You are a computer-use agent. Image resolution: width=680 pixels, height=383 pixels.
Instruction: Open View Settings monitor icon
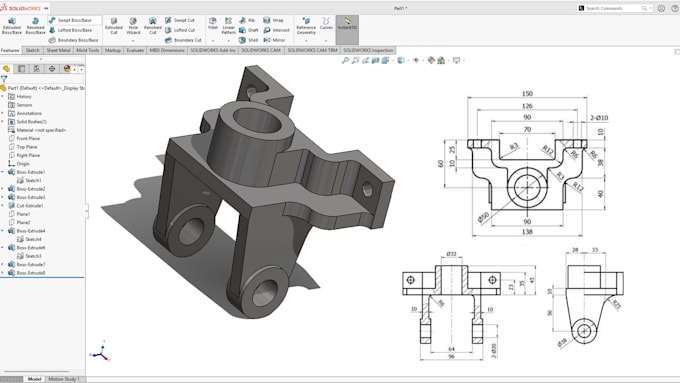[456, 60]
